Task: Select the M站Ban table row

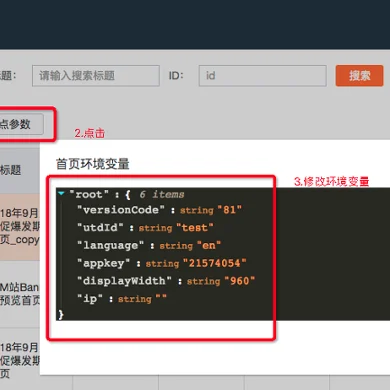Action: pyautogui.click(x=20, y=294)
